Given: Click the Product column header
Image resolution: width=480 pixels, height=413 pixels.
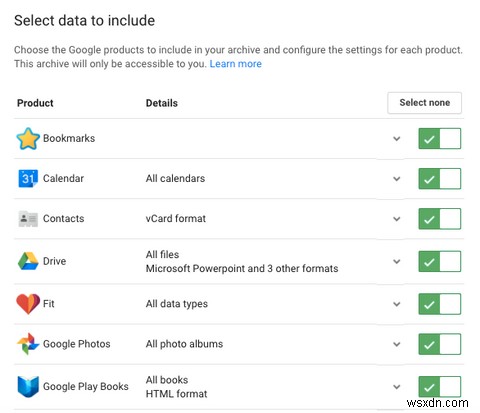Looking at the screenshot, I should pos(35,103).
